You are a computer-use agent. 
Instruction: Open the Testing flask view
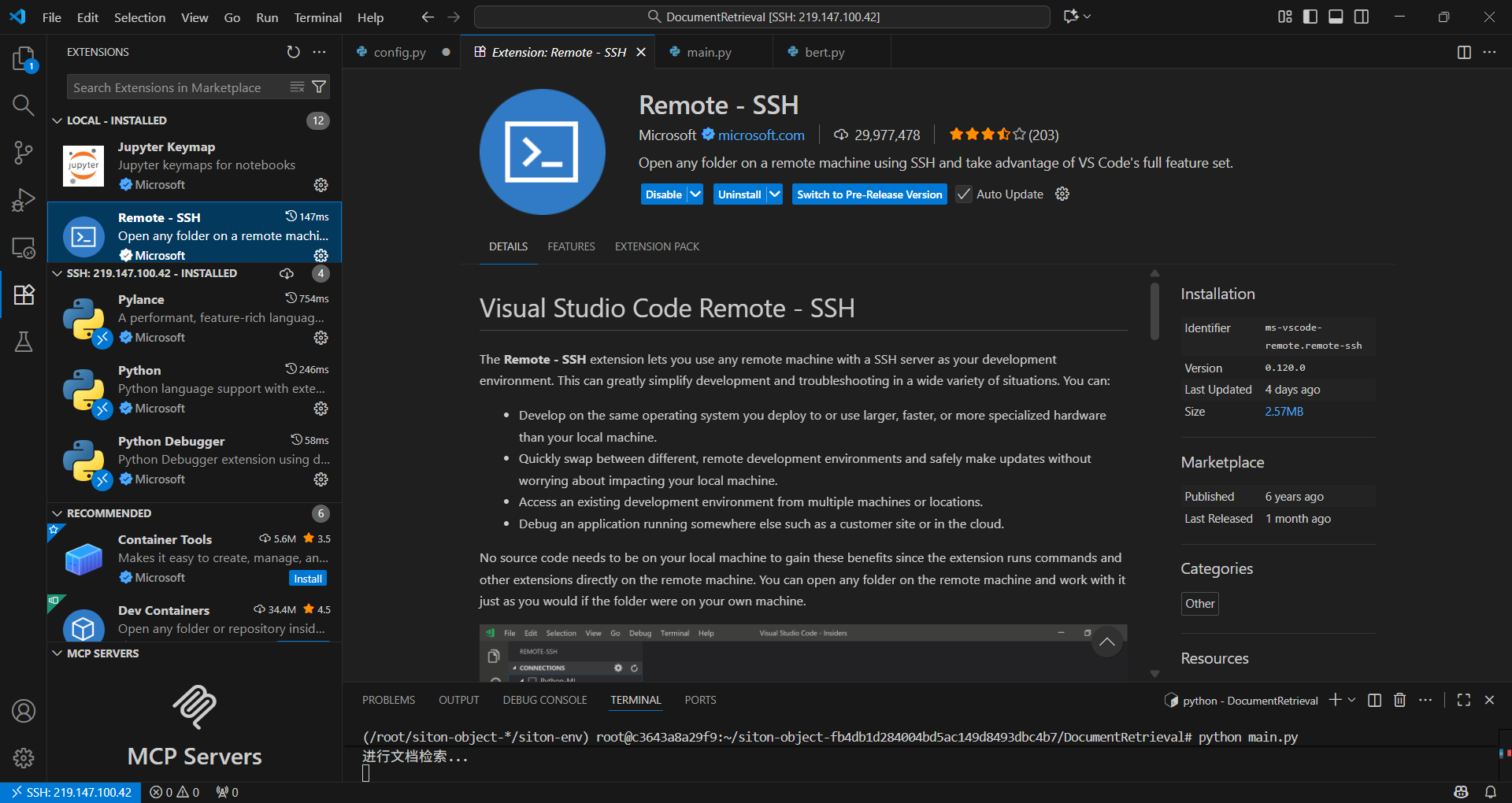(24, 342)
